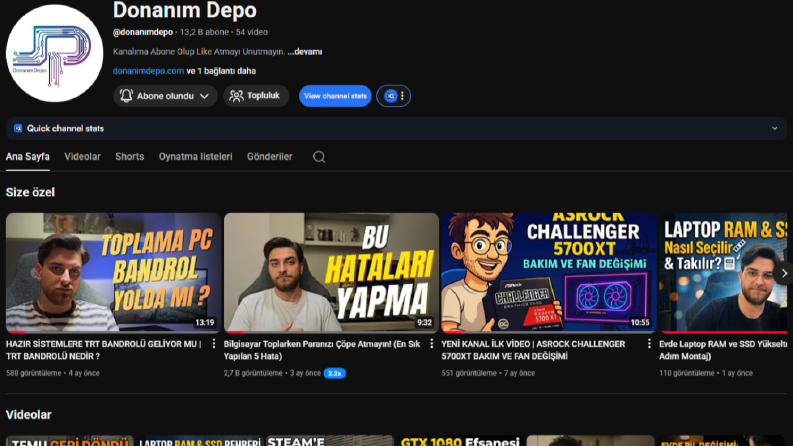793x446 pixels.
Task: Open three-dot menu next to View channel stats
Action: [x=403, y=96]
